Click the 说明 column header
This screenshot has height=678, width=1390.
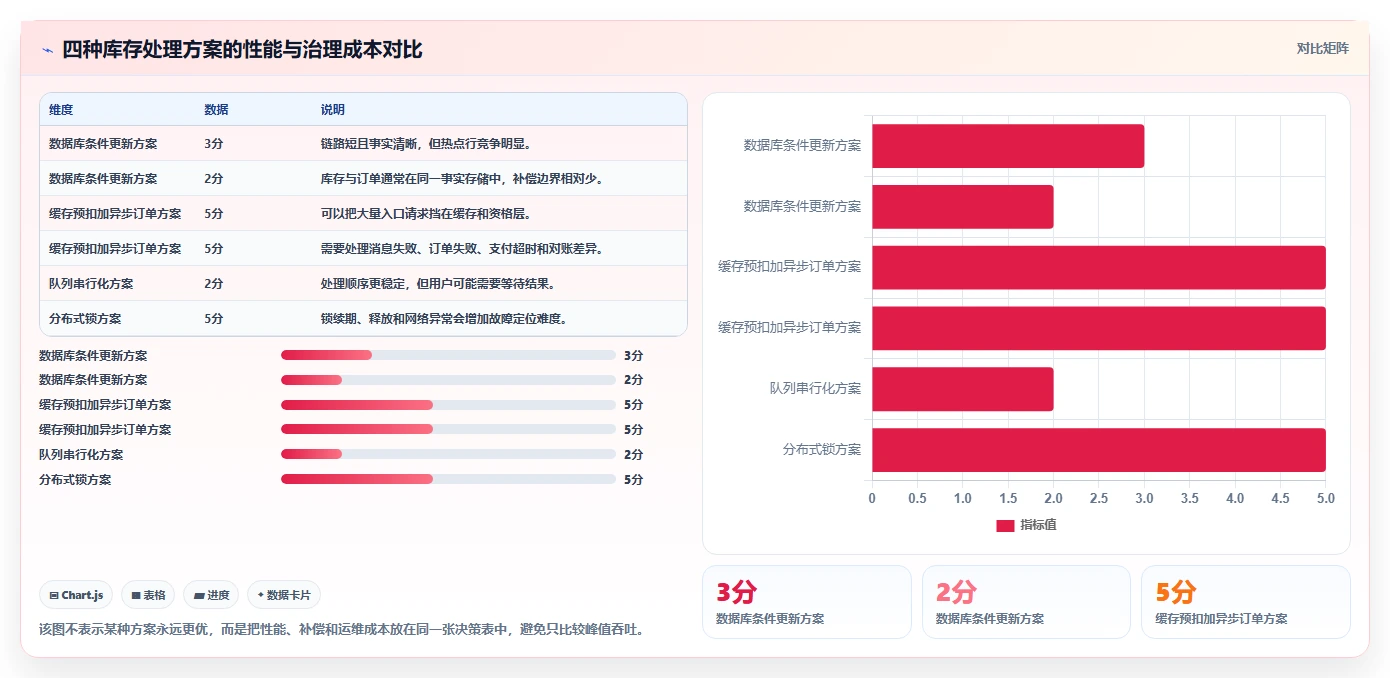pos(333,110)
